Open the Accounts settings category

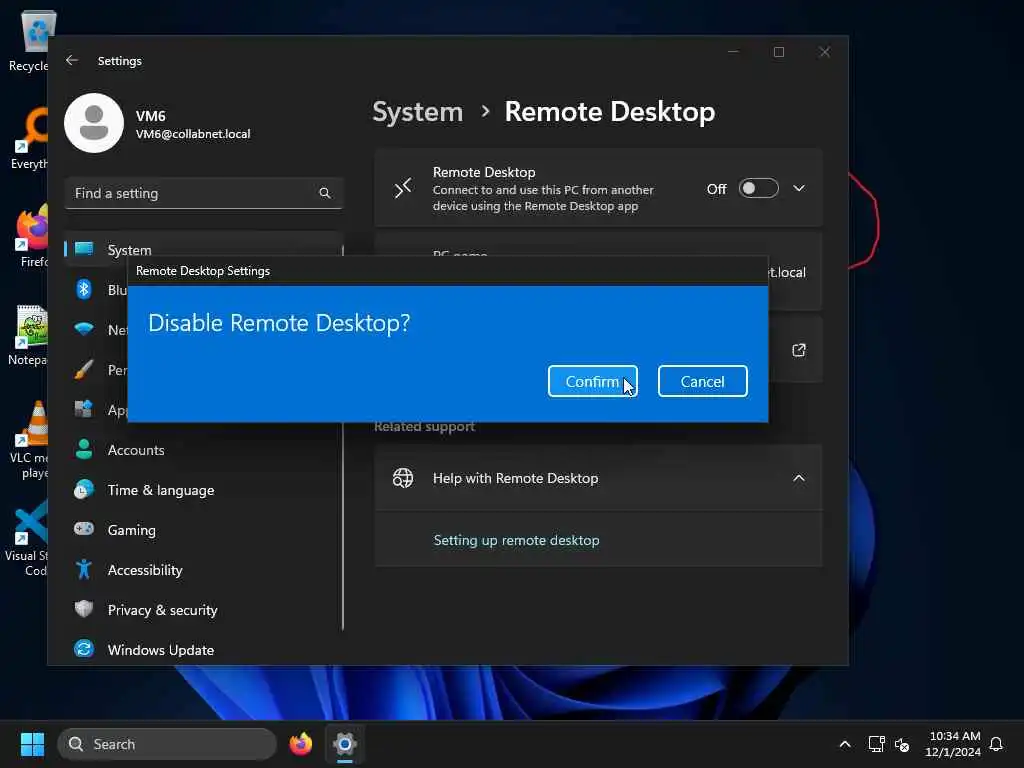[203, 450]
